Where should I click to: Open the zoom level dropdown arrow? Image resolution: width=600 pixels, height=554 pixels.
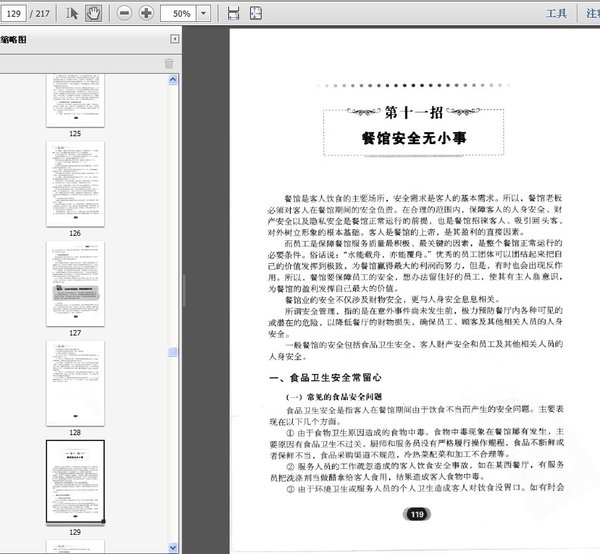pos(204,14)
